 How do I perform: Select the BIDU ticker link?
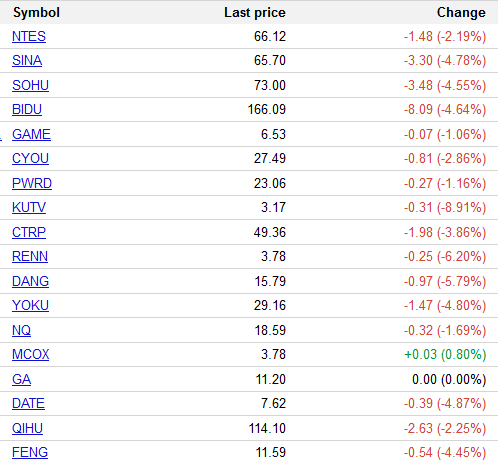27,110
